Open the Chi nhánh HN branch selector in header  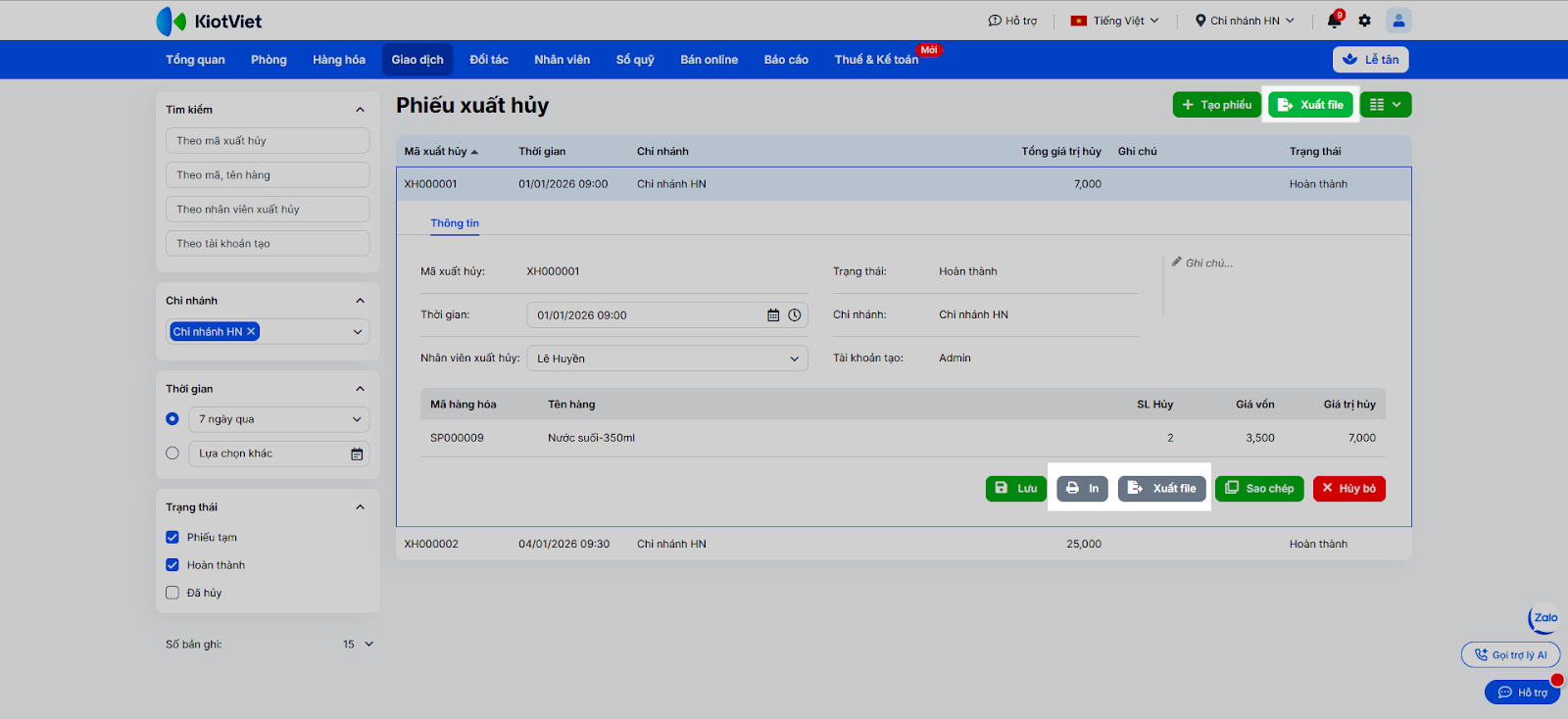pos(1245,21)
